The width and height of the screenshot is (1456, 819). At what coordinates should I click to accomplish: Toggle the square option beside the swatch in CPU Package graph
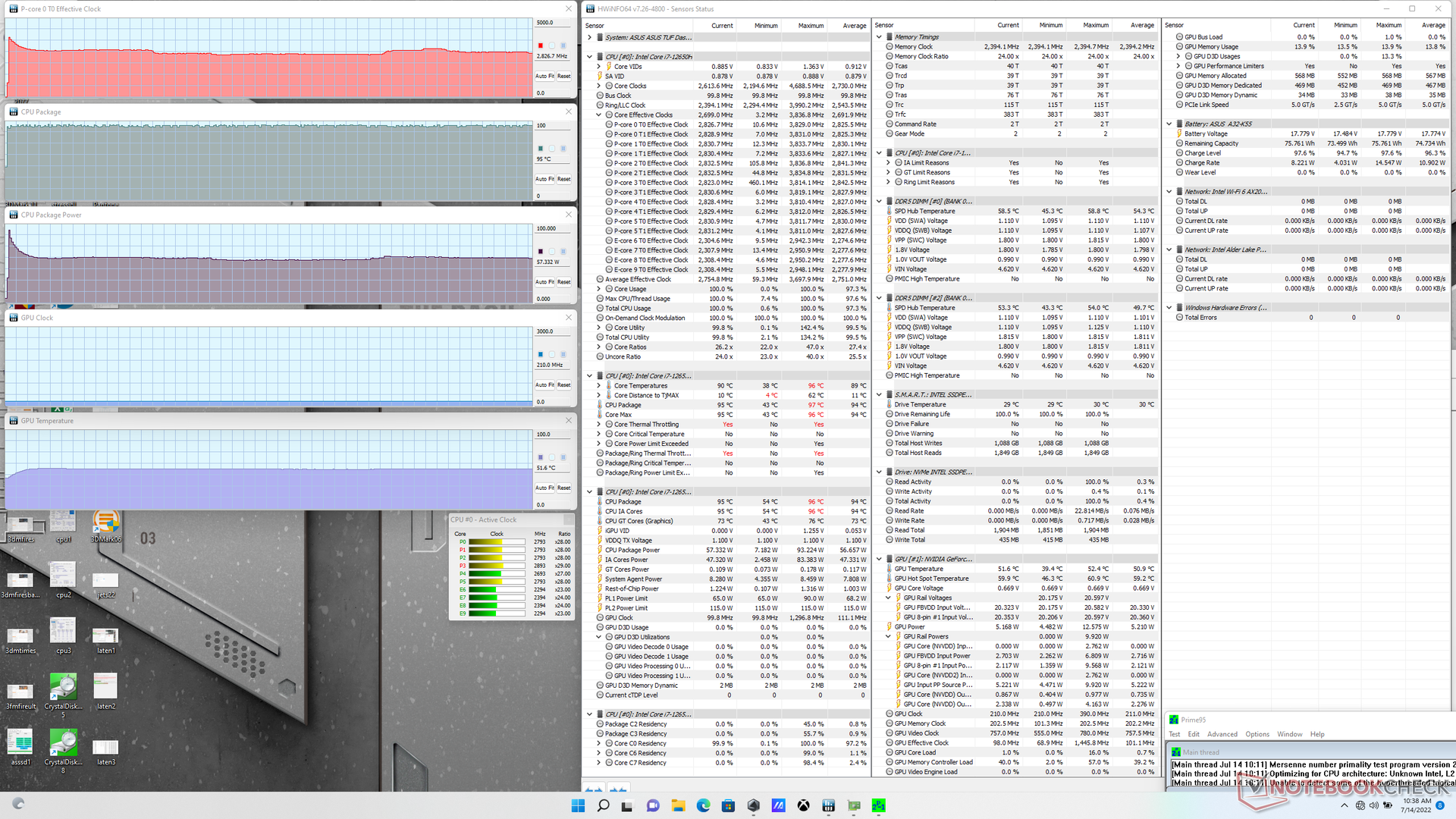click(x=563, y=148)
